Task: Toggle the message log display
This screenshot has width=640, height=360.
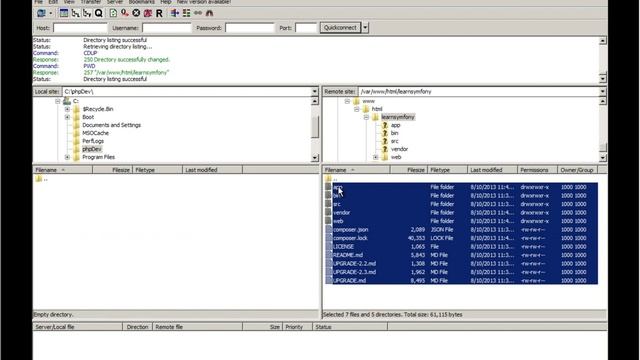Action: [x=64, y=13]
